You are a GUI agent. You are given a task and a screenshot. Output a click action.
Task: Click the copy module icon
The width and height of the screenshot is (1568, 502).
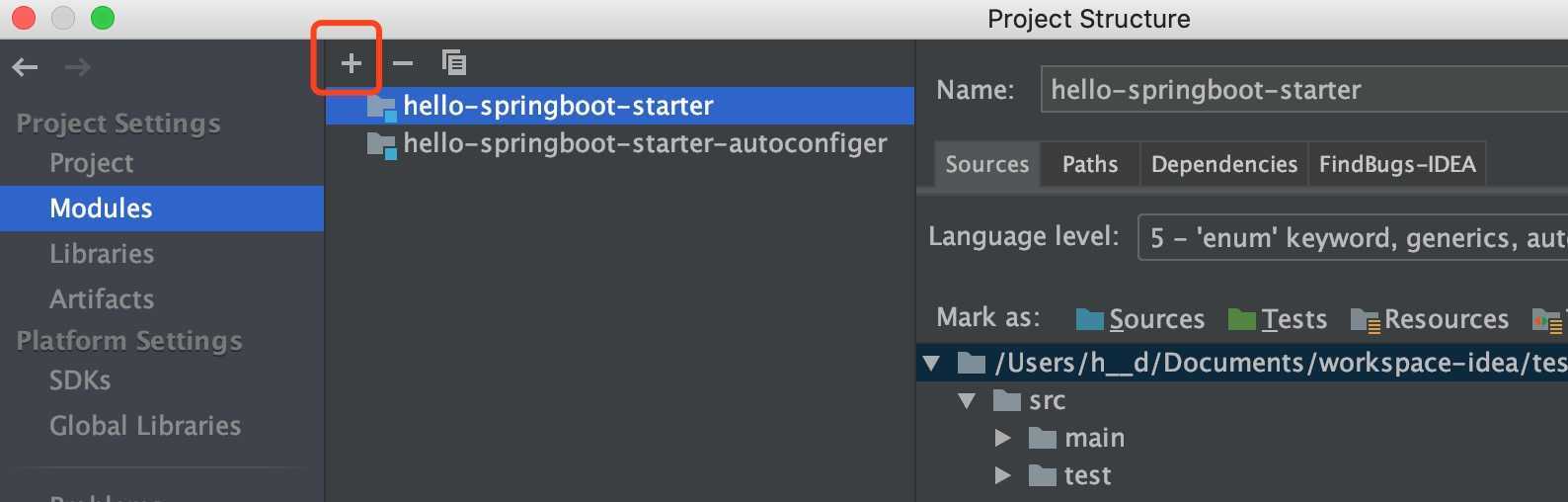pyautogui.click(x=454, y=63)
